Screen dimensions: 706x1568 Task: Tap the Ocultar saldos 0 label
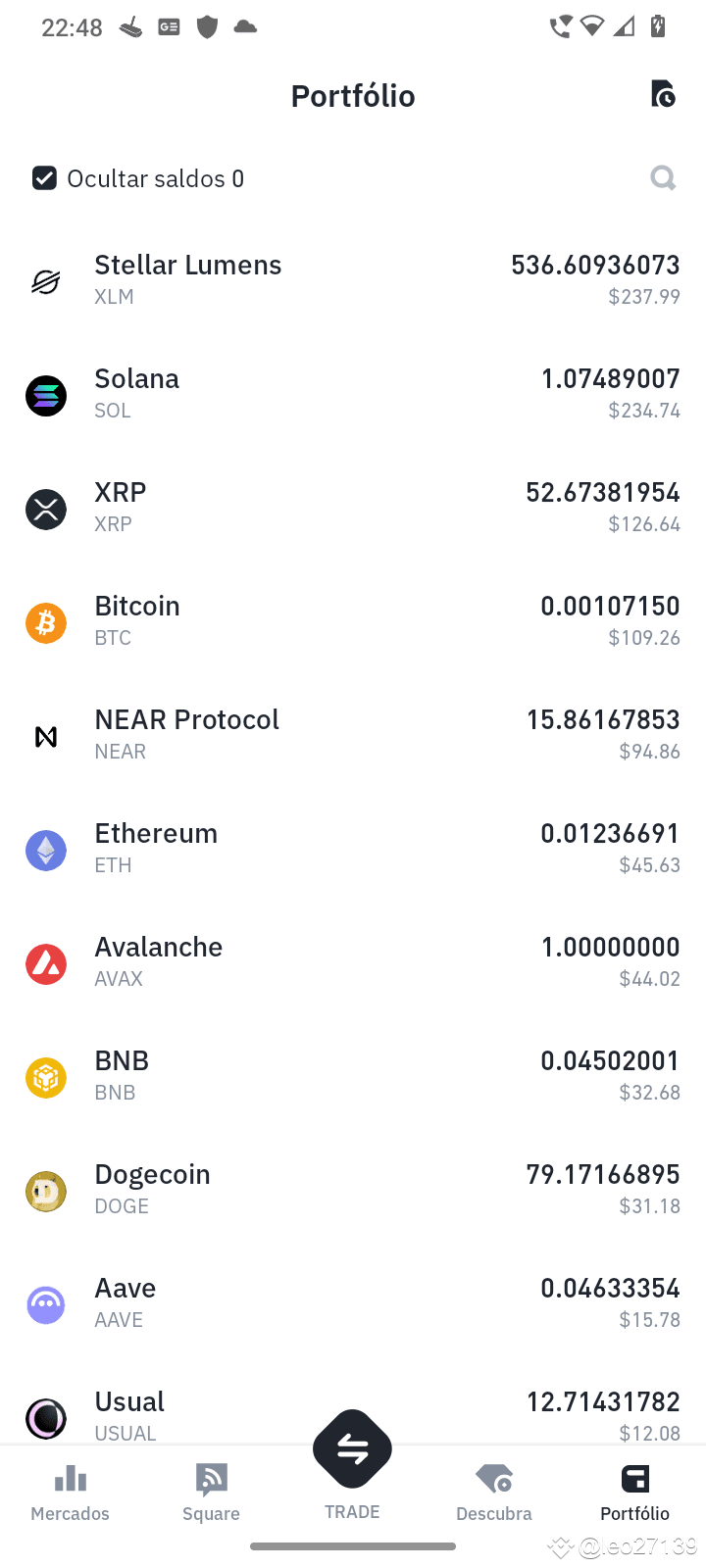click(x=155, y=178)
